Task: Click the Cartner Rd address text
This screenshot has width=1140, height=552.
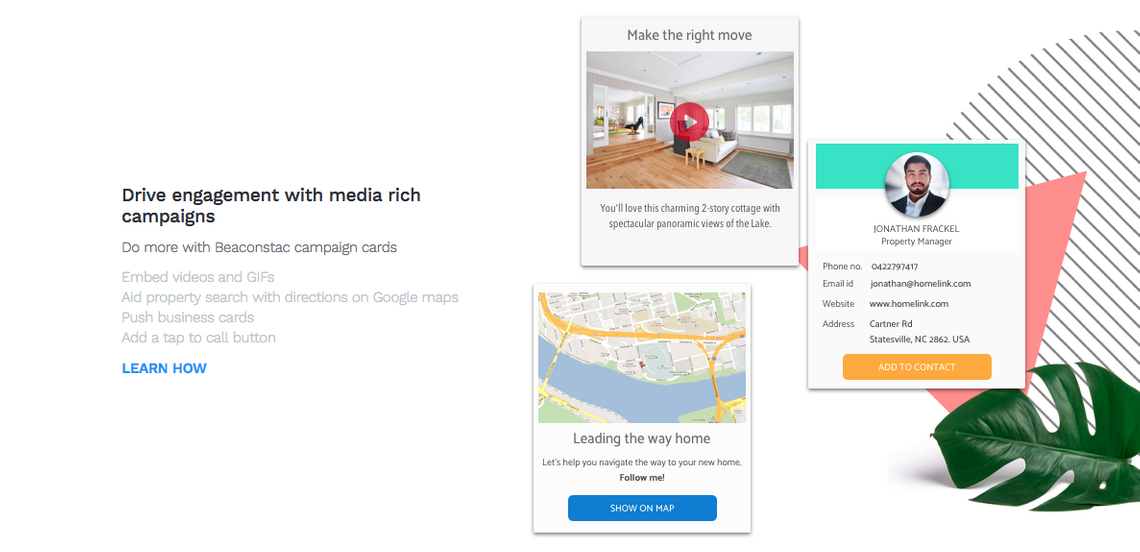Action: [x=891, y=324]
